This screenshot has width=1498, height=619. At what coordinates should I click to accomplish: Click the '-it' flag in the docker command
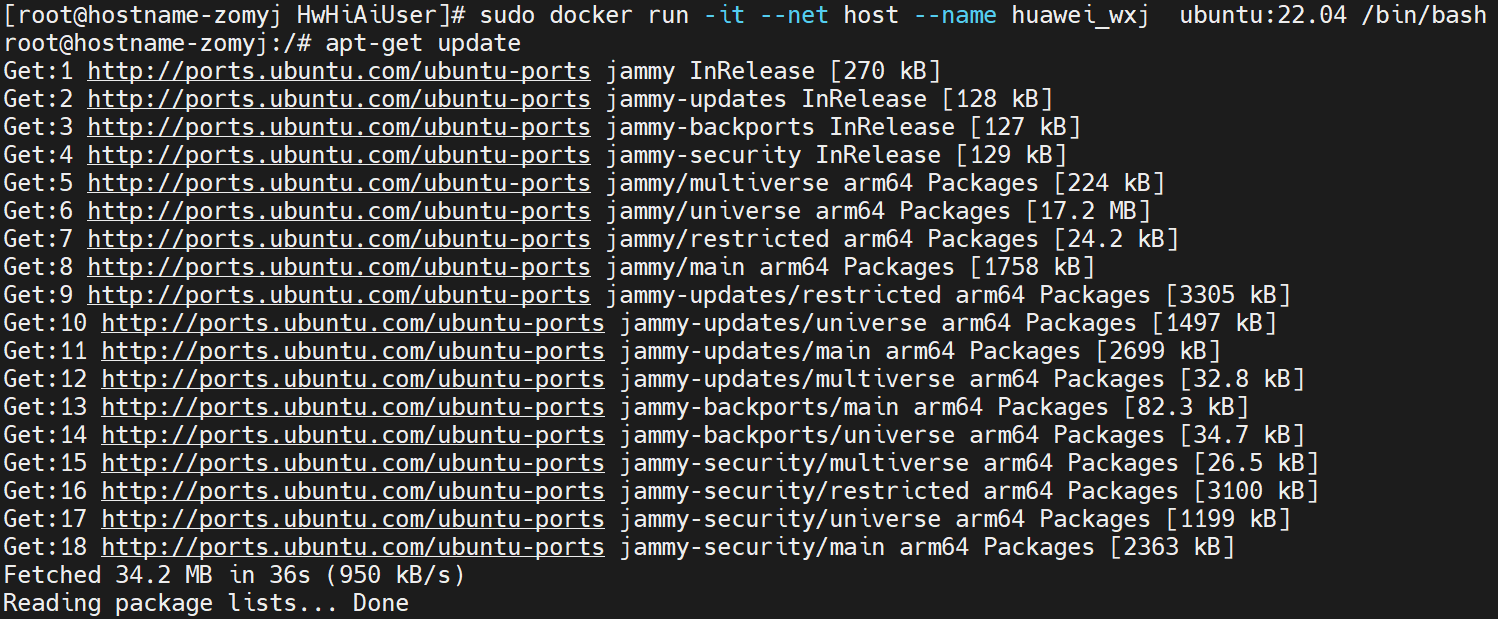point(724,15)
